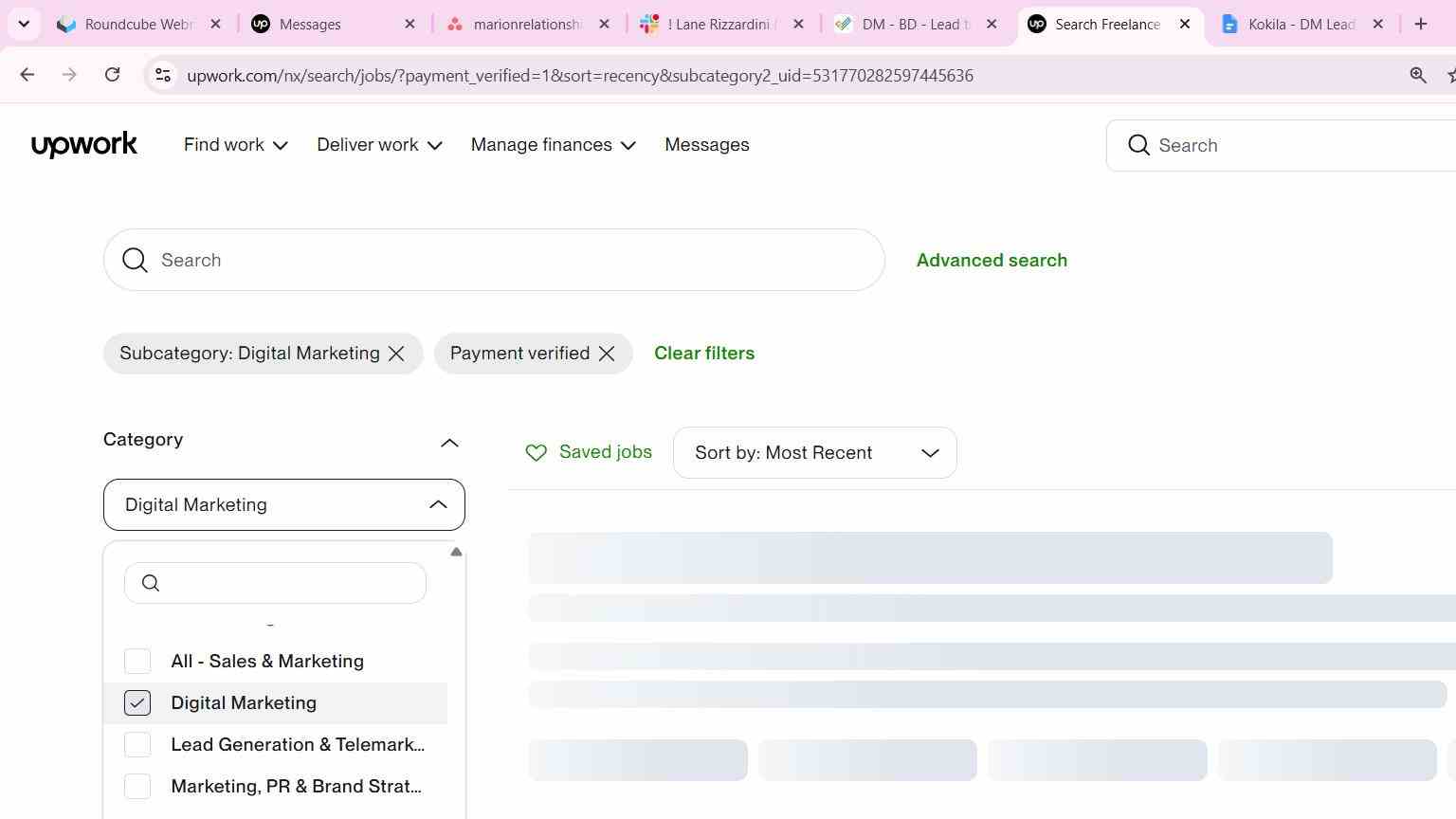The height and width of the screenshot is (819, 1456).
Task: Click the site information icon in address bar
Action: (163, 75)
